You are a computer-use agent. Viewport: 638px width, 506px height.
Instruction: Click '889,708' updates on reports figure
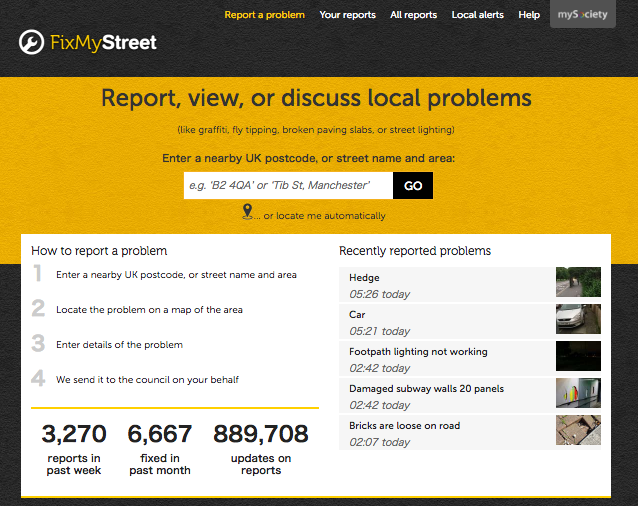tap(261, 434)
